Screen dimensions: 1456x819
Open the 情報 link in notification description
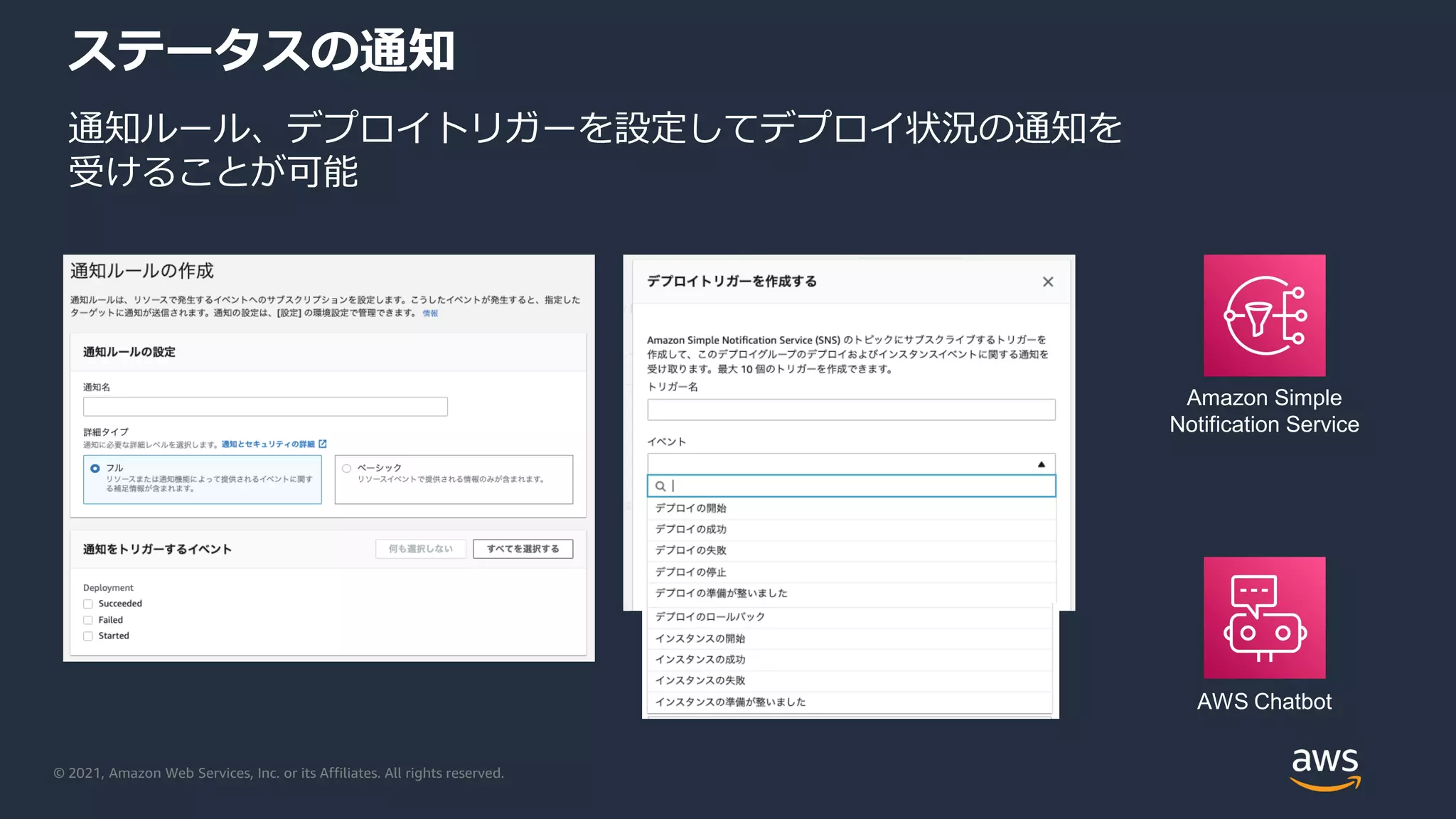430,314
